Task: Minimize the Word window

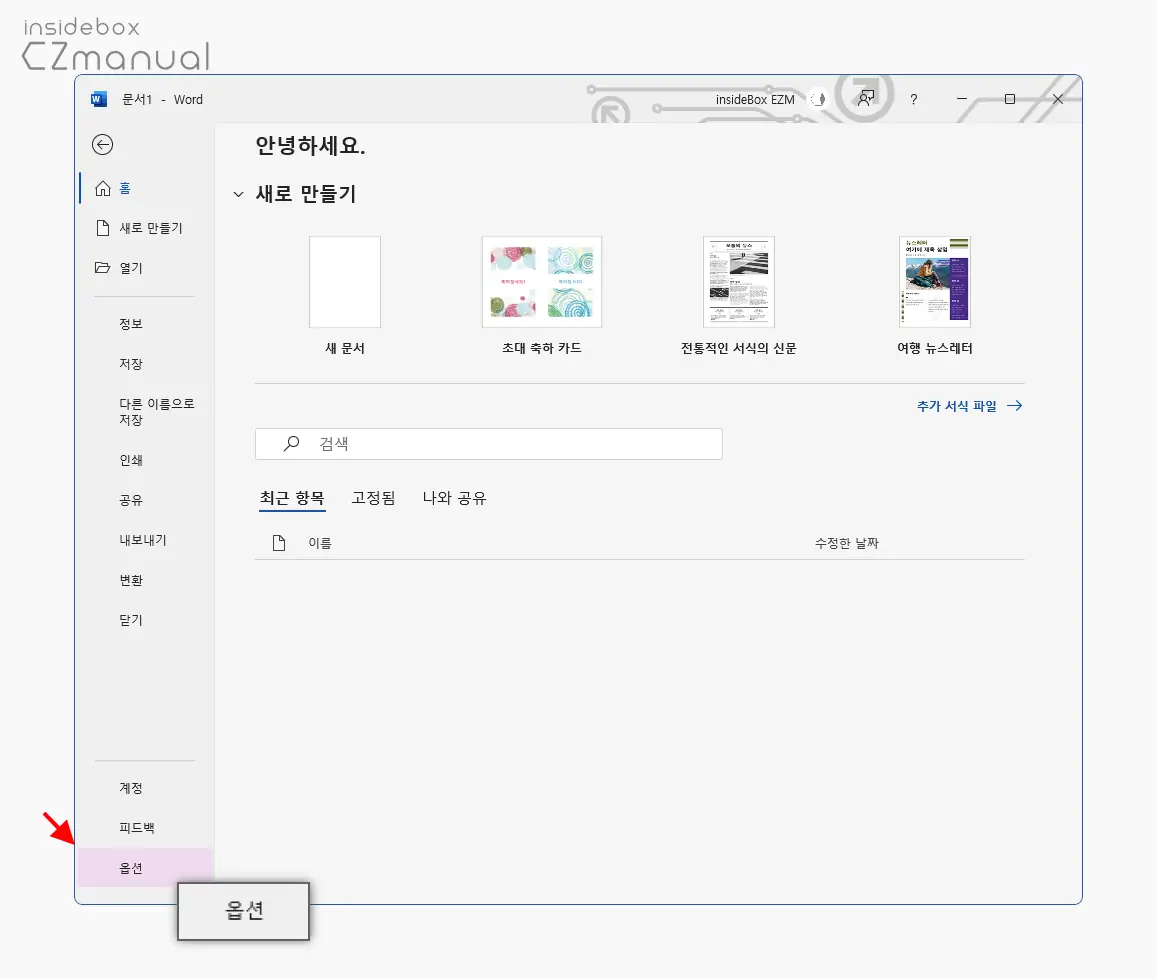Action: coord(961,99)
